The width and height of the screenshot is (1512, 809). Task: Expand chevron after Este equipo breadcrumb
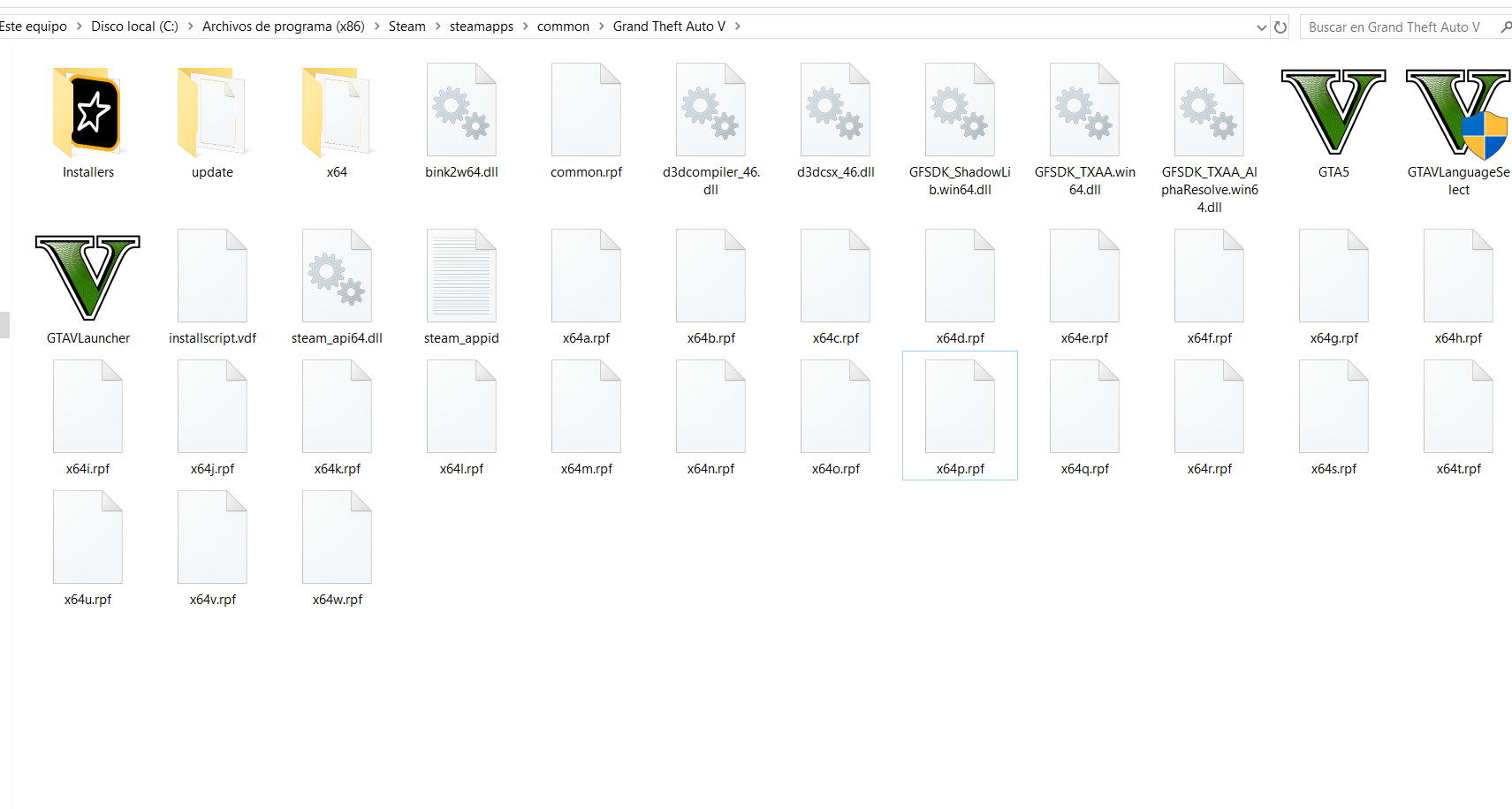79,26
